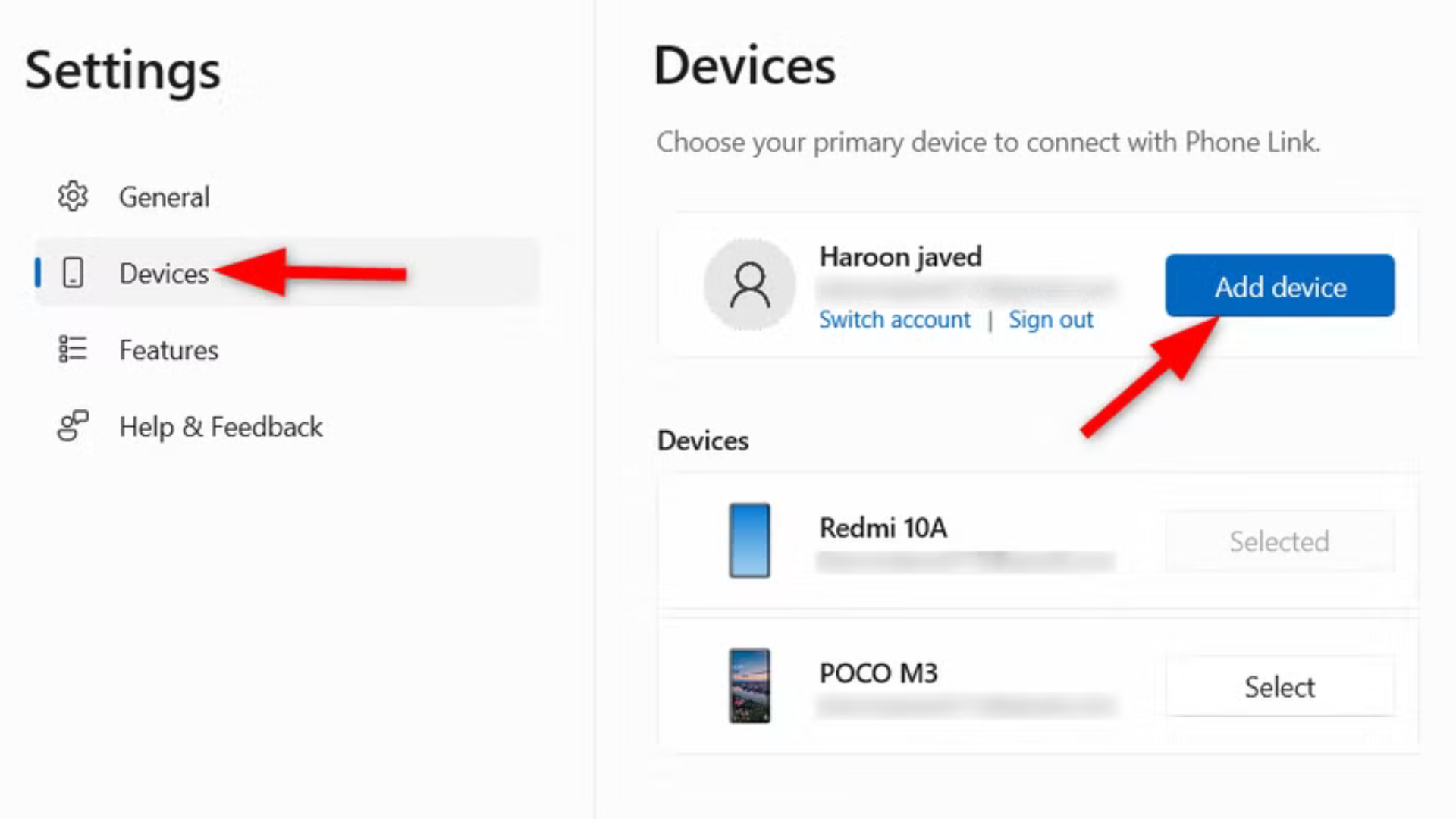Image resolution: width=1456 pixels, height=819 pixels.
Task: Click the Sign out link
Action: pyautogui.click(x=1051, y=319)
